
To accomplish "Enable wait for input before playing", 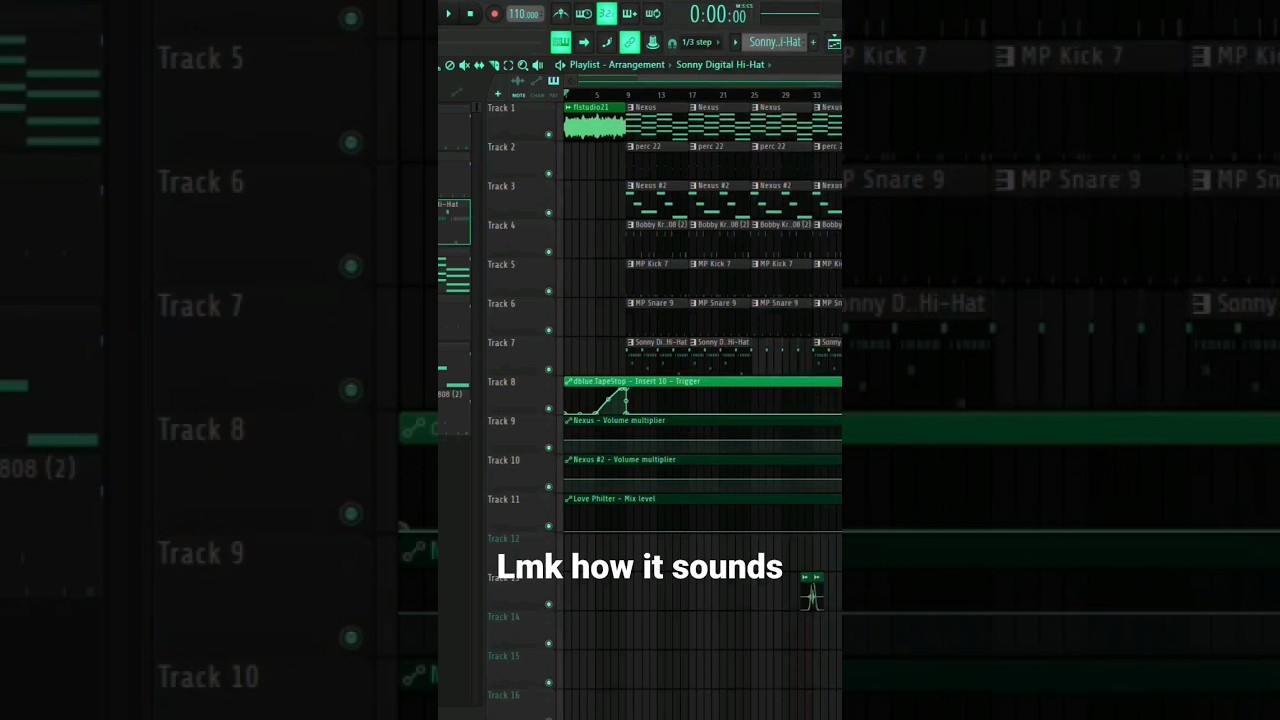I will pos(583,14).
